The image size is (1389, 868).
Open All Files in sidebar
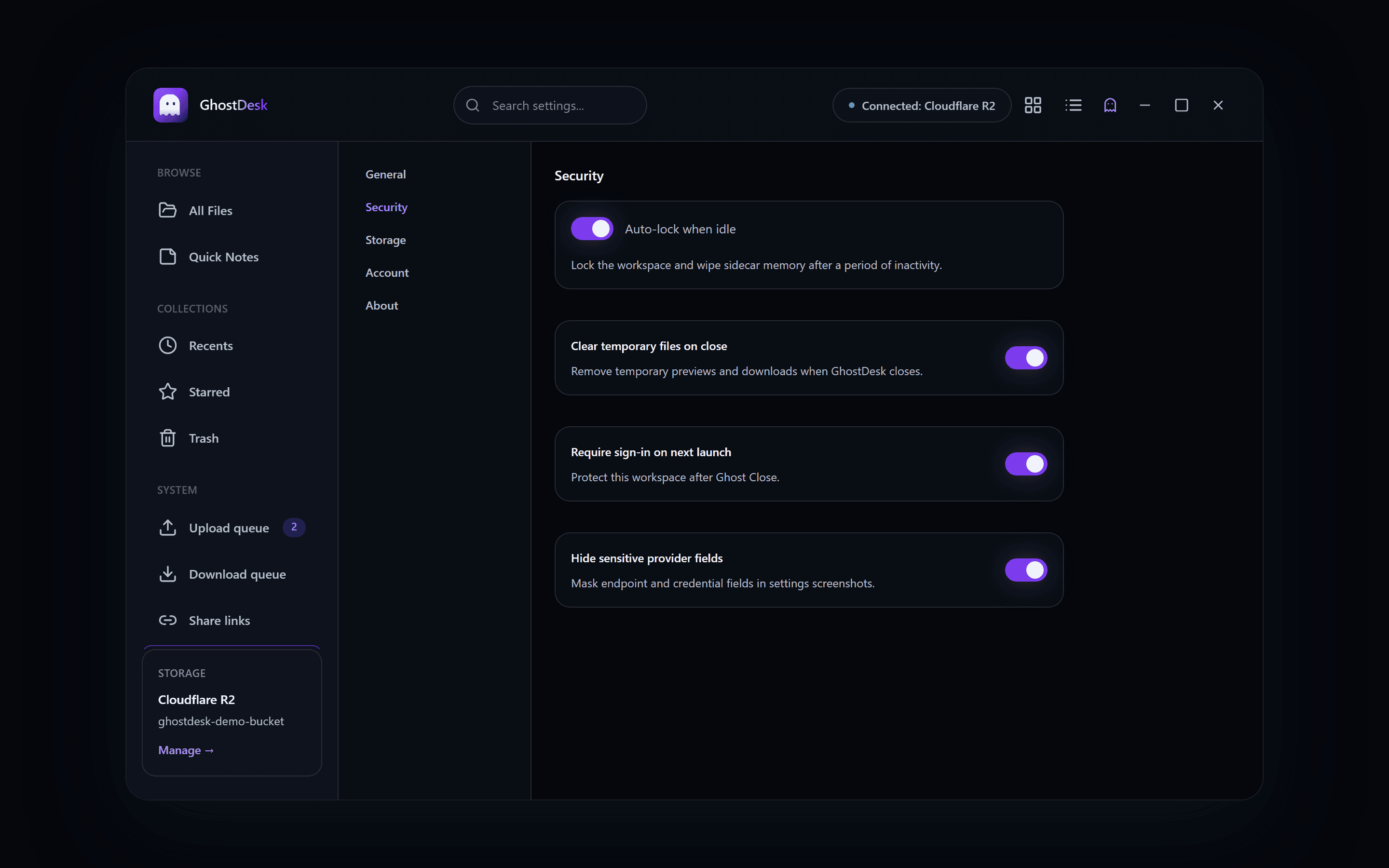[211, 211]
